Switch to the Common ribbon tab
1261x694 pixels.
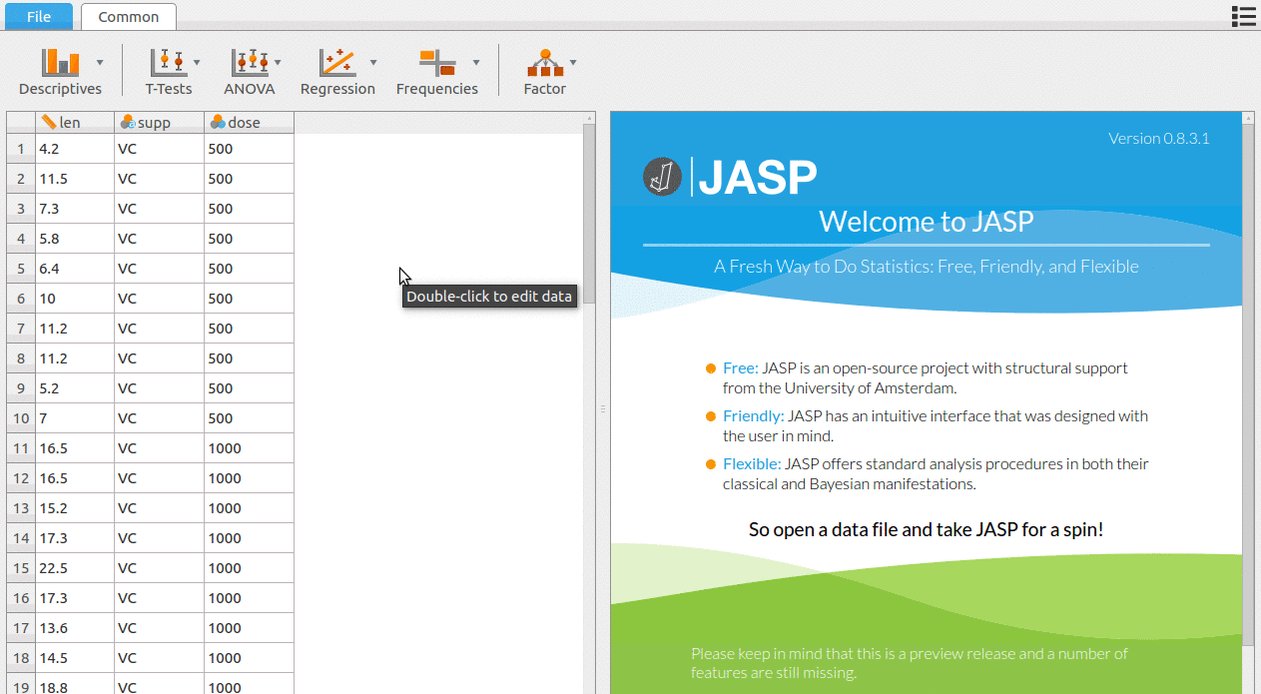[128, 16]
